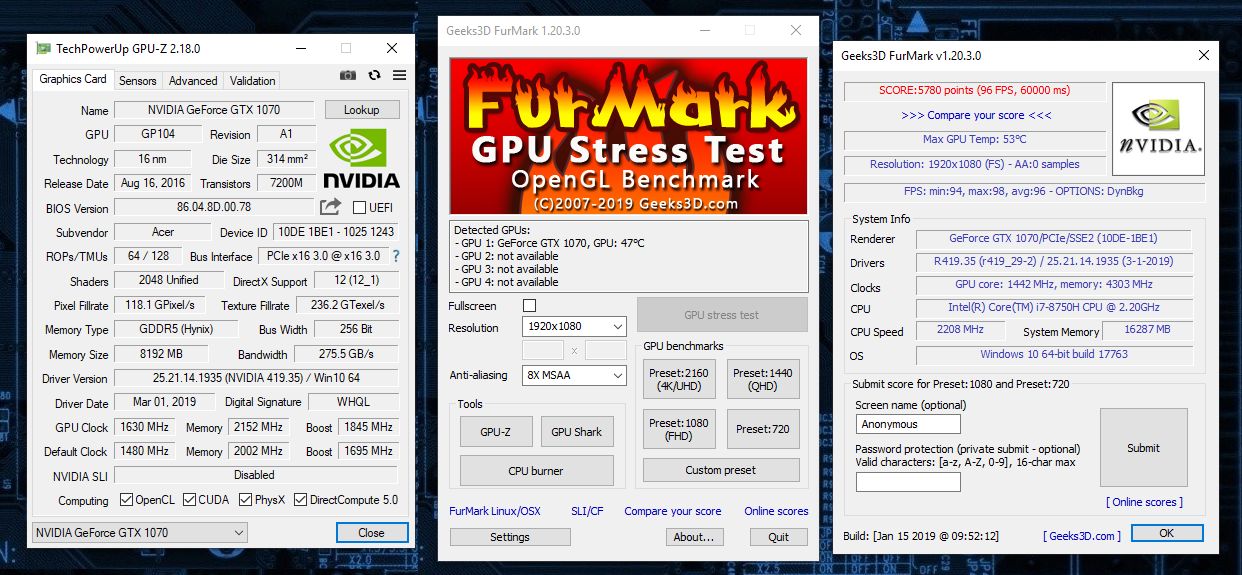Toggle the OpenCL checkbox
The image size is (1242, 575).
tap(126, 500)
